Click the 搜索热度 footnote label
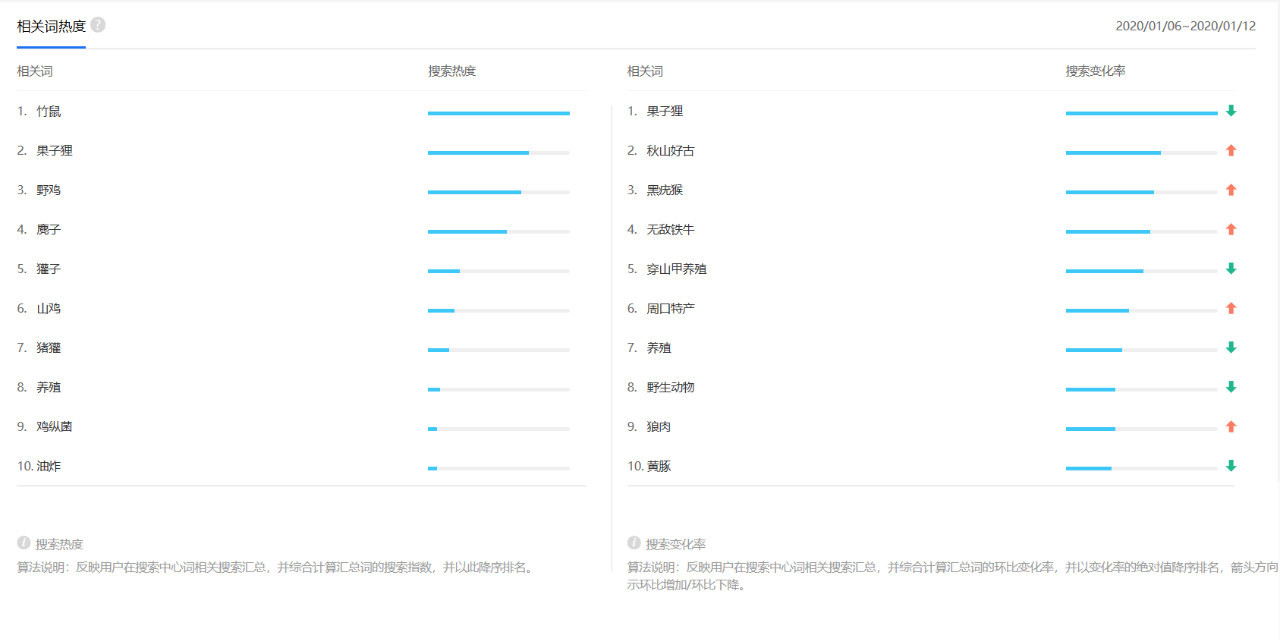Image resolution: width=1280 pixels, height=640 pixels. [60, 544]
